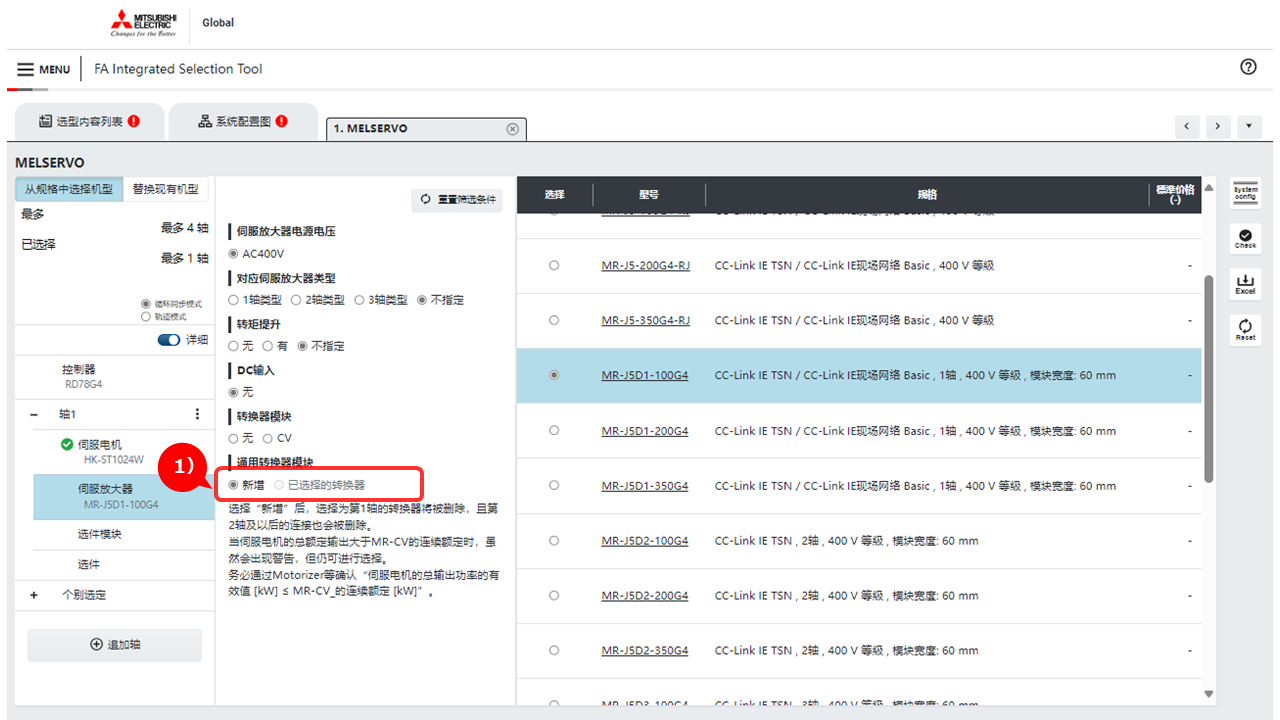This screenshot has width=1280, height=720.
Task: Select 循环同步模式 radio button
Action: pos(146,304)
